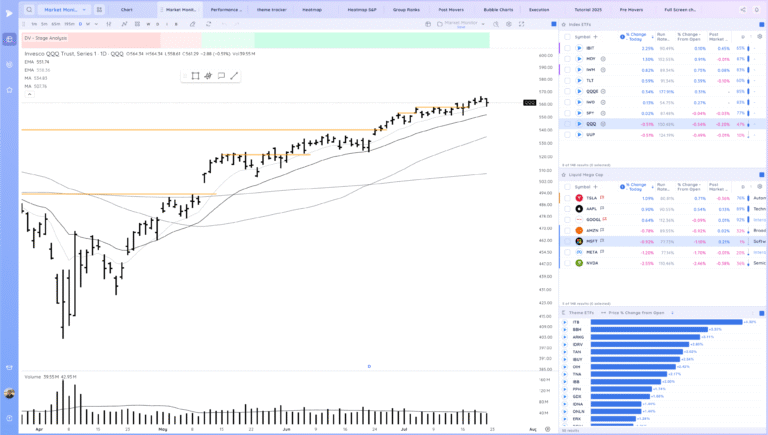Image resolution: width=768 pixels, height=435 pixels.
Task: Click the play arrow next to TLT
Action: (x=579, y=80)
